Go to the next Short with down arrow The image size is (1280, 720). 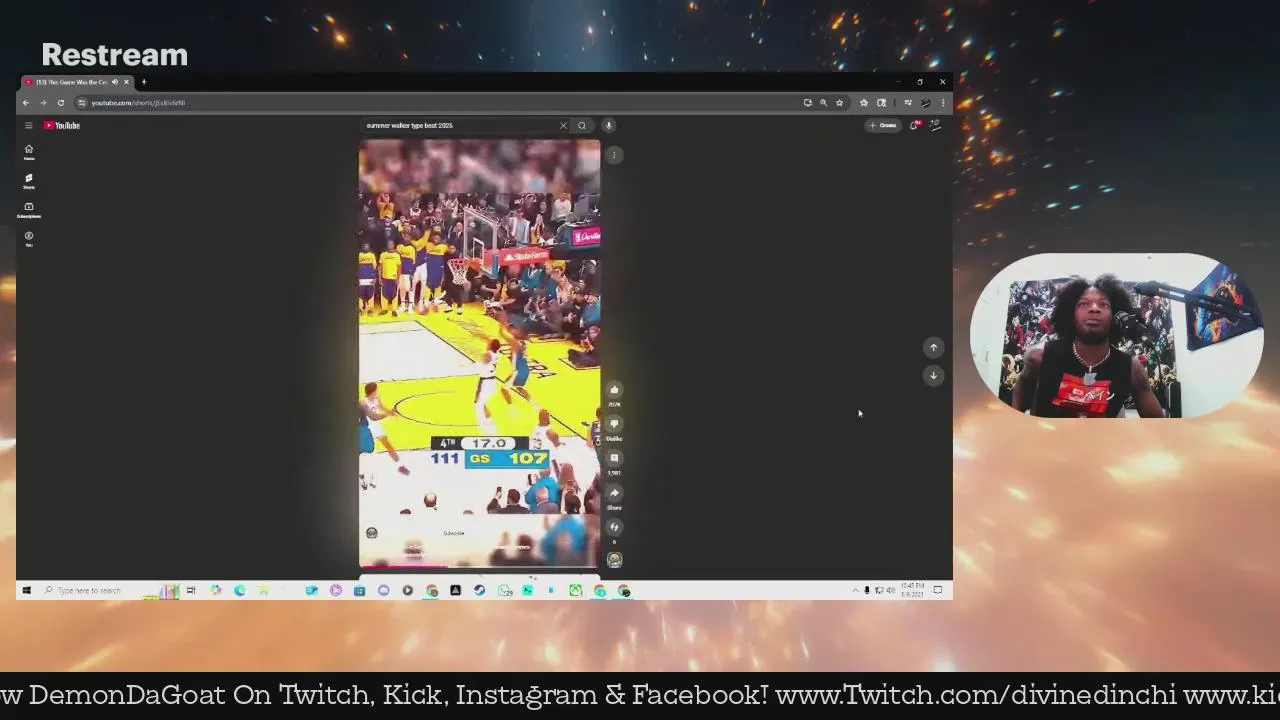tap(933, 376)
